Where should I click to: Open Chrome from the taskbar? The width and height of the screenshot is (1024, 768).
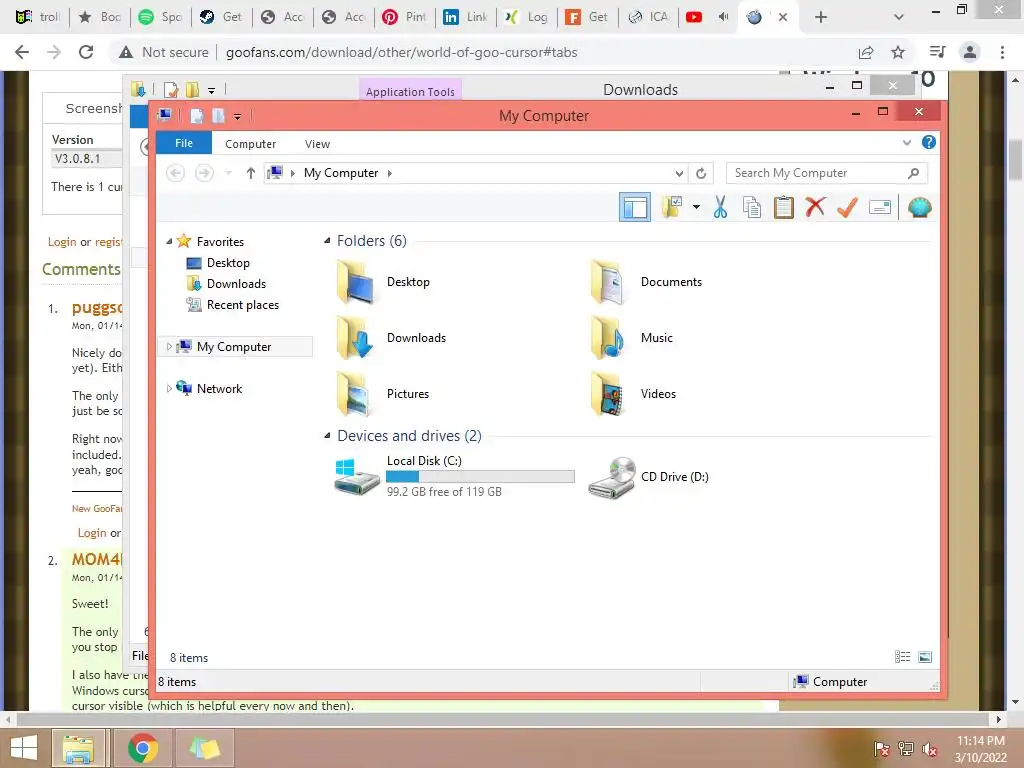click(x=142, y=748)
